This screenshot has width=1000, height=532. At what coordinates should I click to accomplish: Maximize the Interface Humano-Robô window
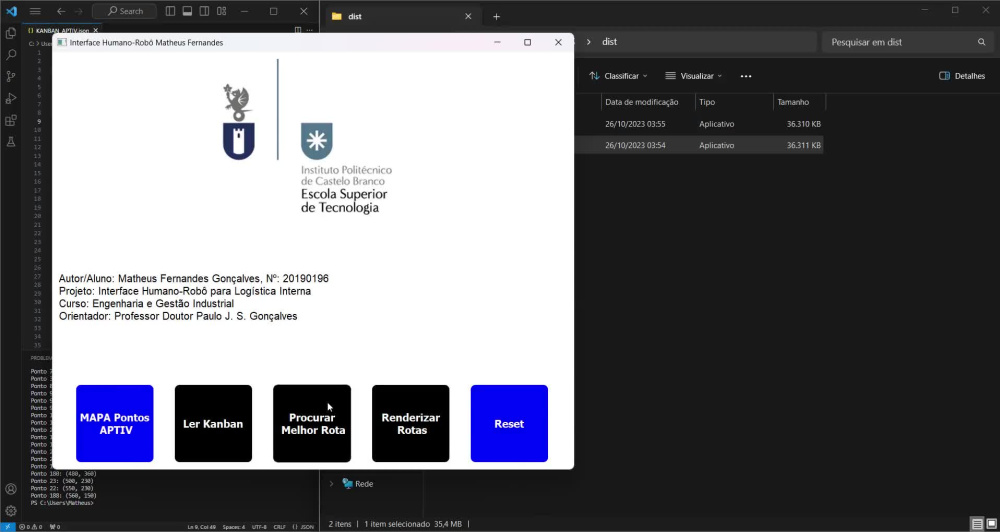[527, 42]
